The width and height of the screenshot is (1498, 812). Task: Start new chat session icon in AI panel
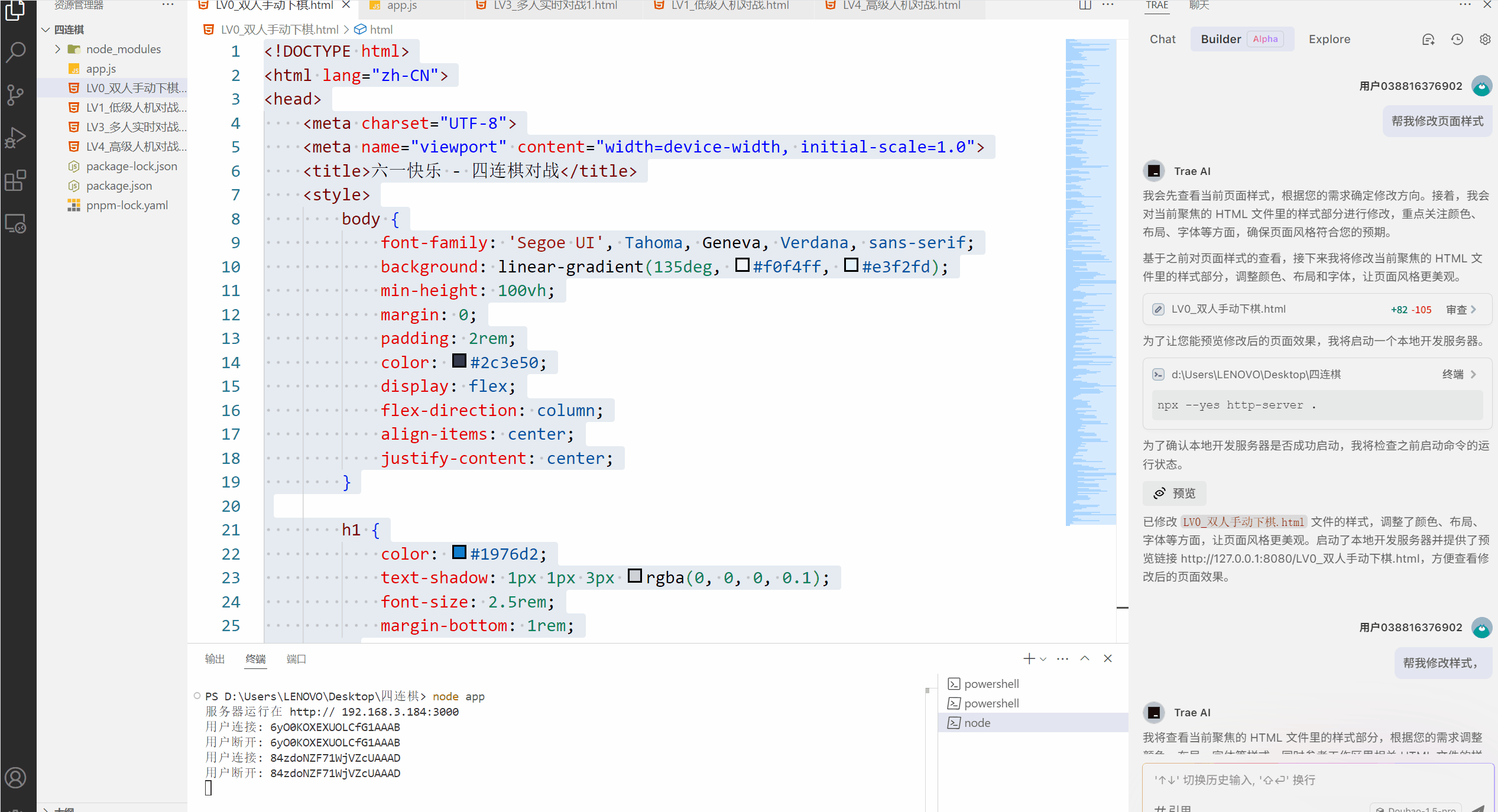click(1428, 40)
